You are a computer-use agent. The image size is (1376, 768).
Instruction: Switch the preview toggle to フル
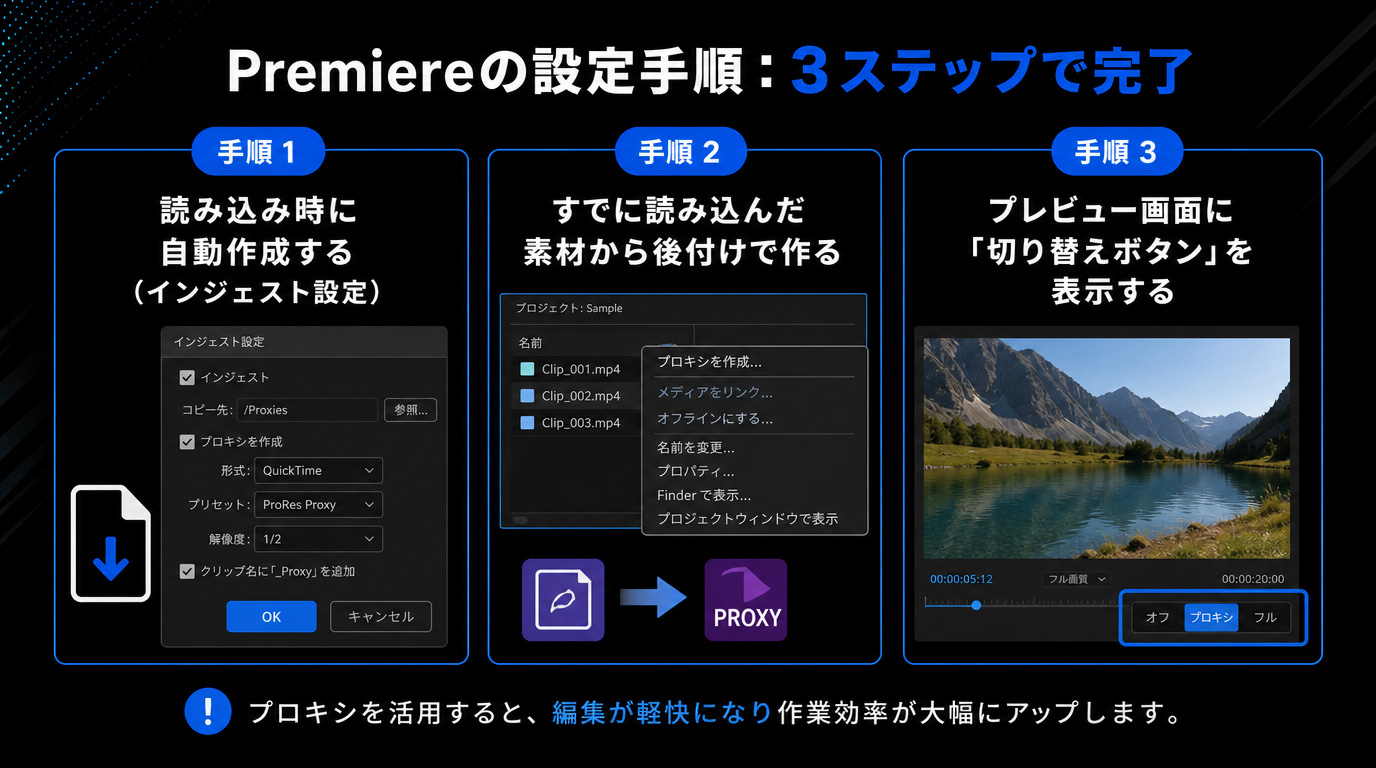pyautogui.click(x=1265, y=618)
